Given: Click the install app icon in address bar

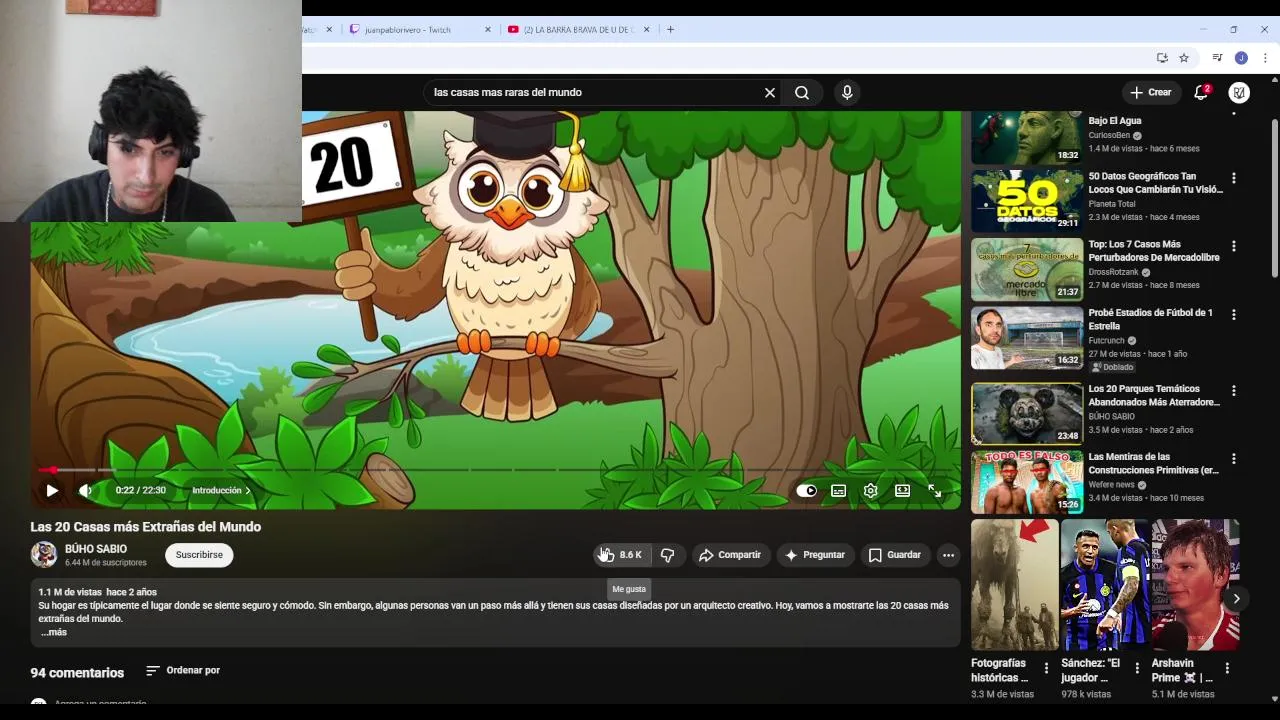Looking at the screenshot, I should click(1162, 58).
